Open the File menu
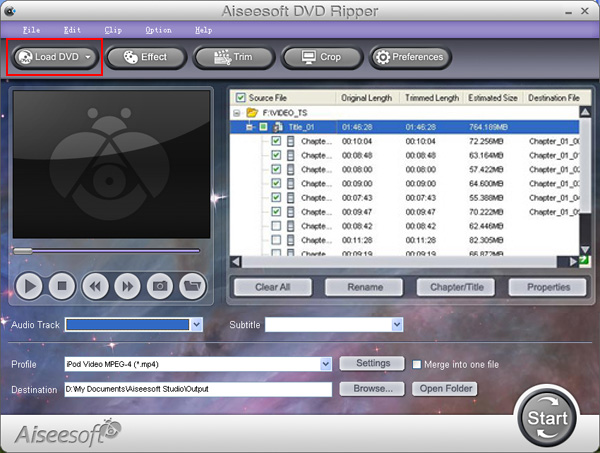The width and height of the screenshot is (600, 453). click(31, 30)
